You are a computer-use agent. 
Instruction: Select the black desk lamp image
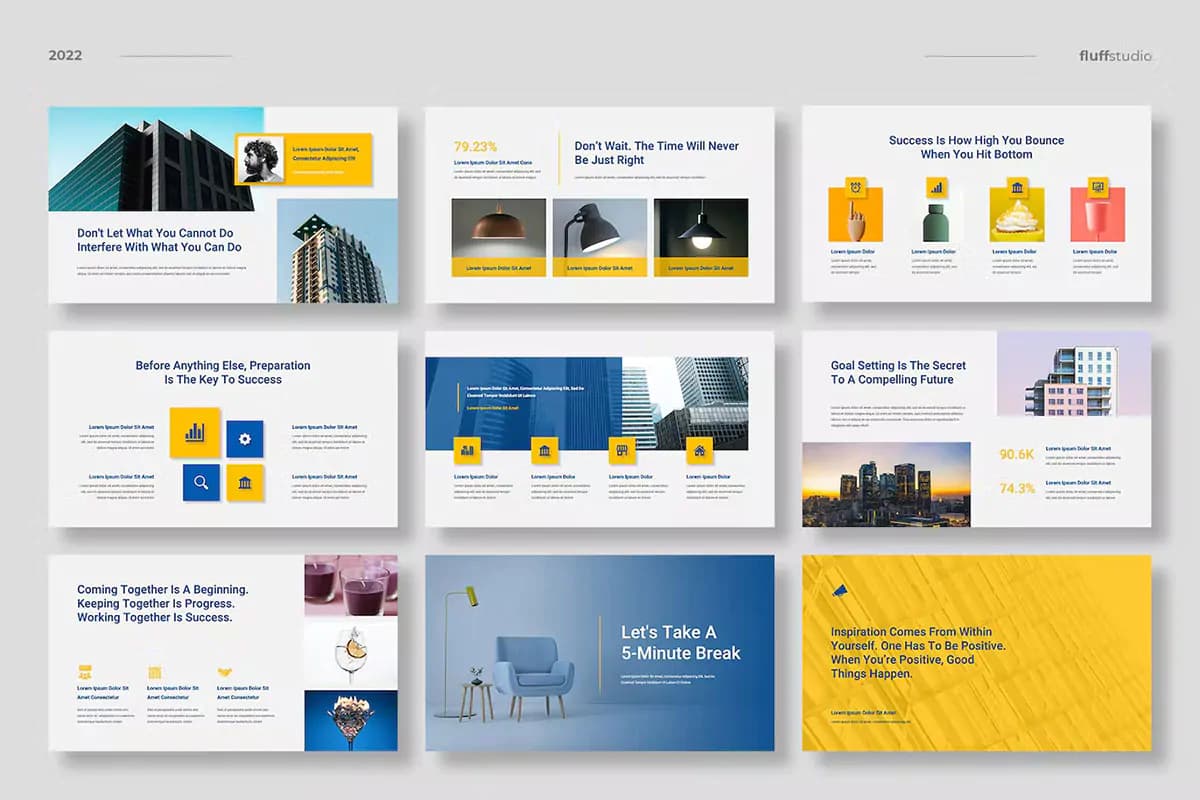(x=600, y=228)
